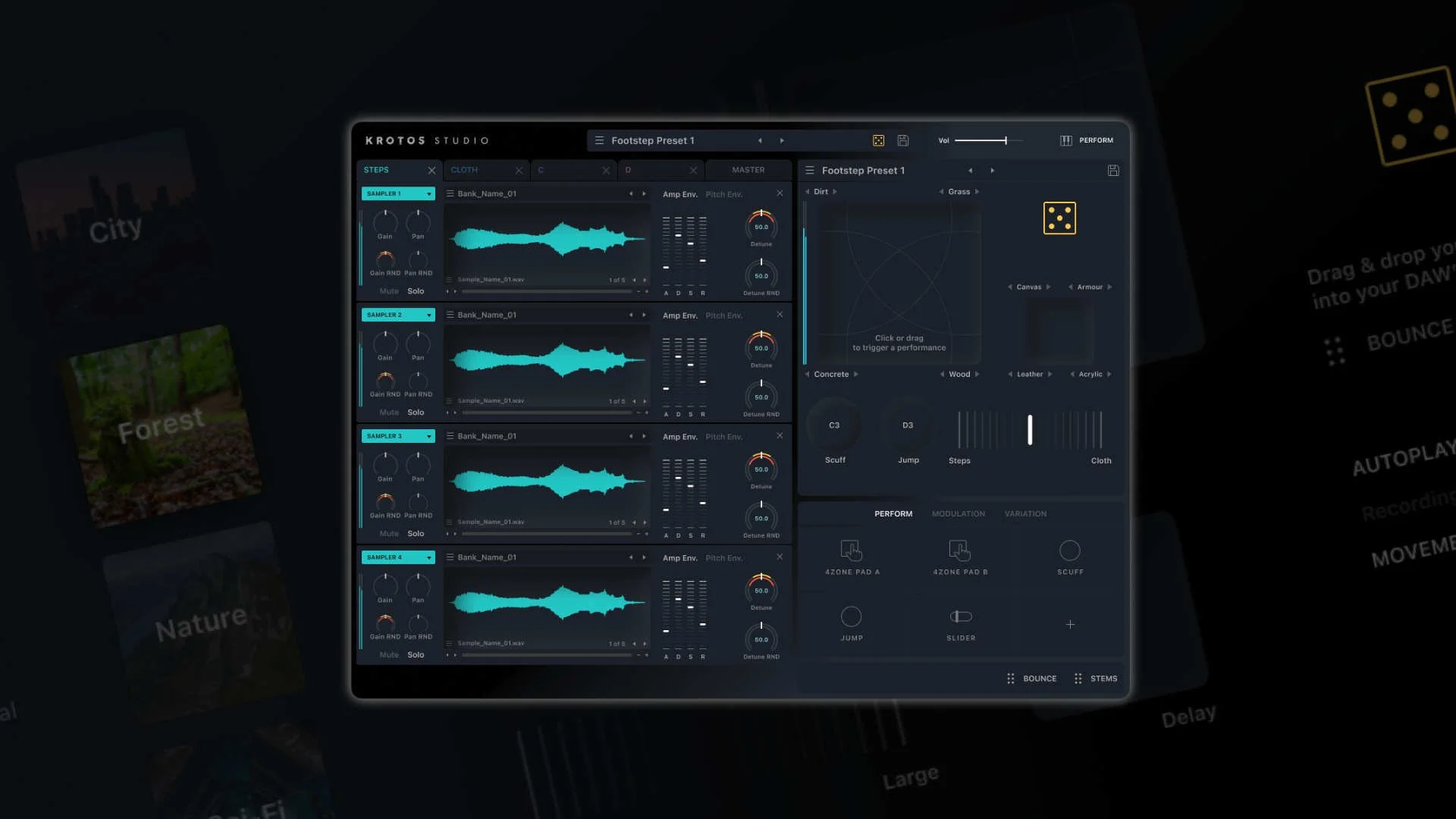Image resolution: width=1456 pixels, height=819 pixels.
Task: Click the randomize dice icon in top bar
Action: (x=878, y=140)
